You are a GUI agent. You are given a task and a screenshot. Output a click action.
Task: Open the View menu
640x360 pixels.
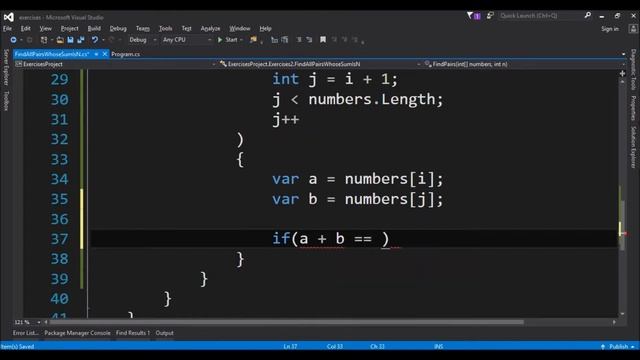[46, 29]
